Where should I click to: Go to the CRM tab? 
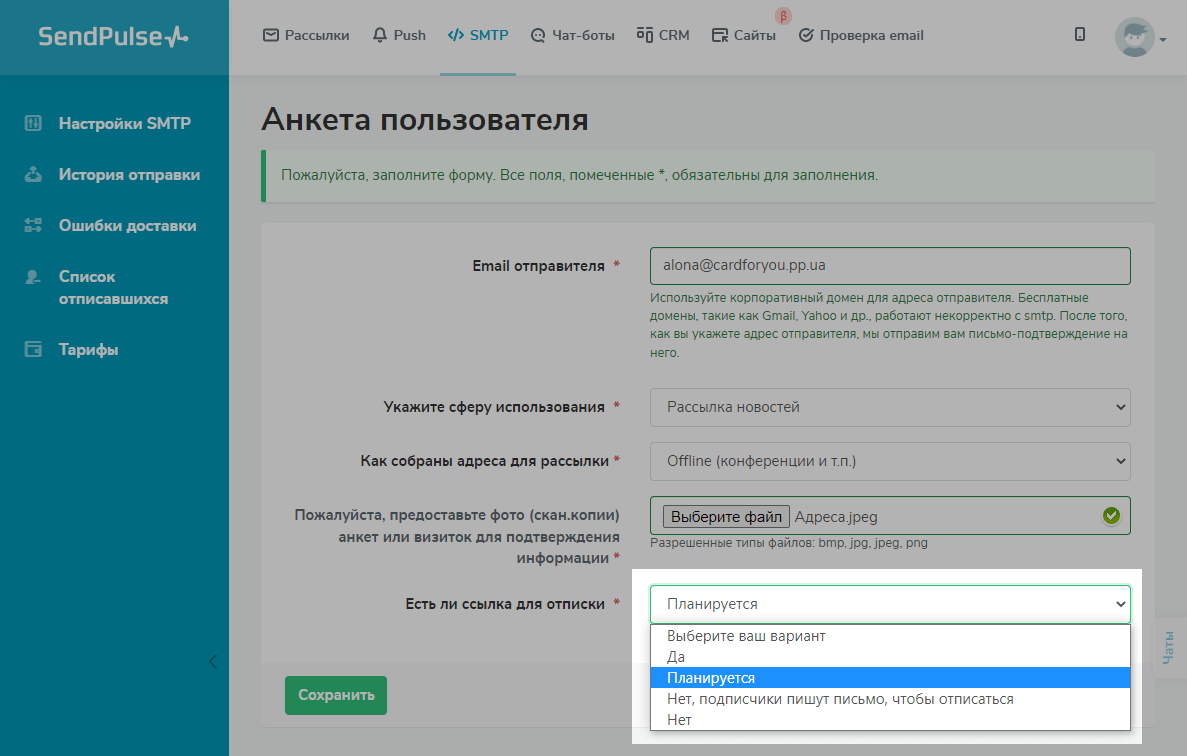pos(663,35)
